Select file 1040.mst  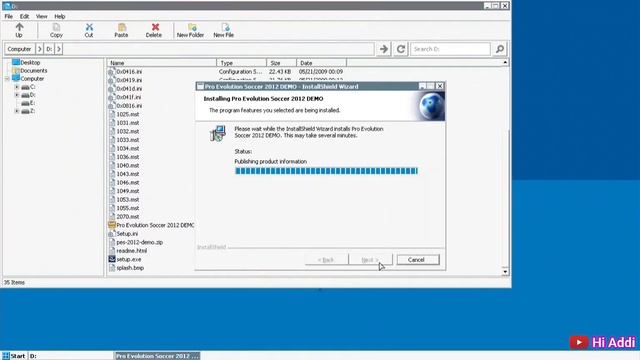[x=124, y=166]
